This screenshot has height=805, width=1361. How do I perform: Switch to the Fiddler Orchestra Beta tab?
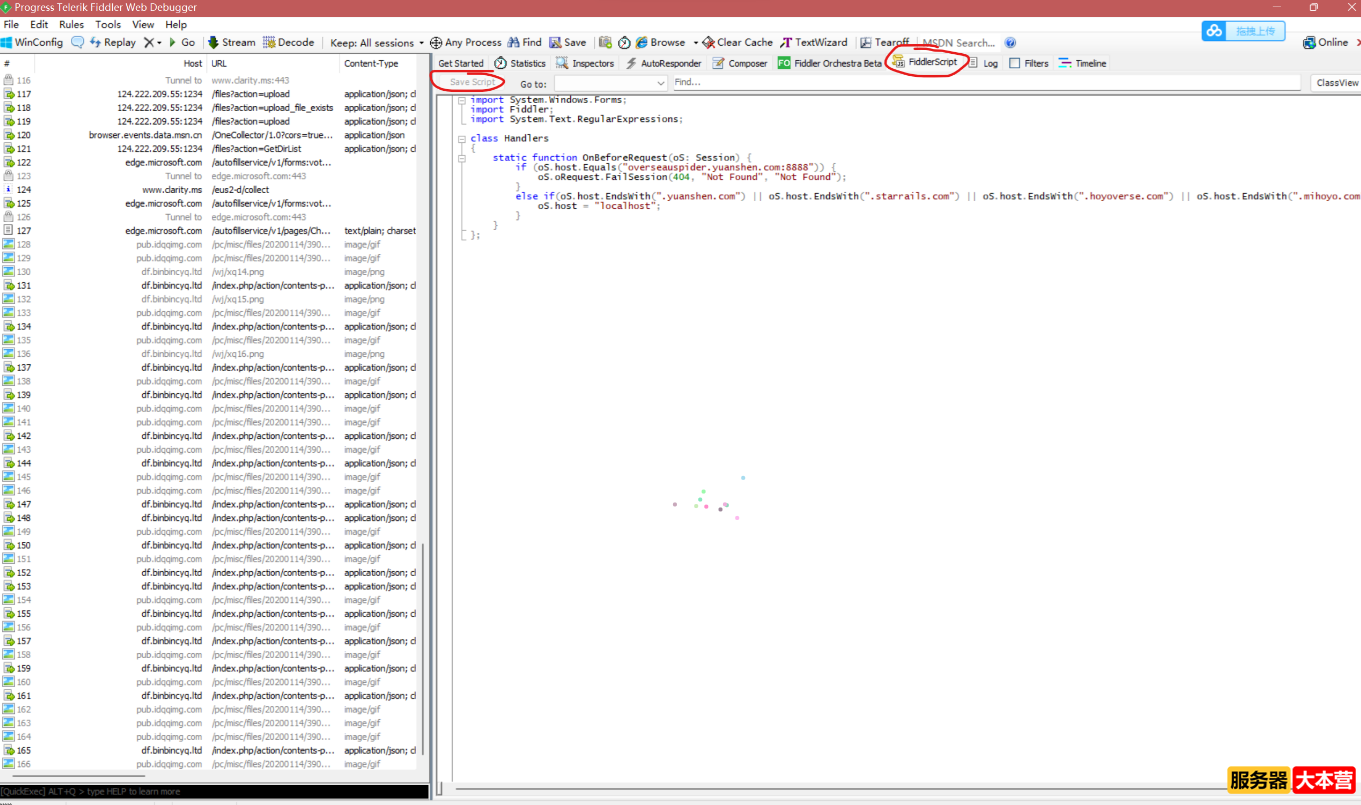click(x=830, y=63)
